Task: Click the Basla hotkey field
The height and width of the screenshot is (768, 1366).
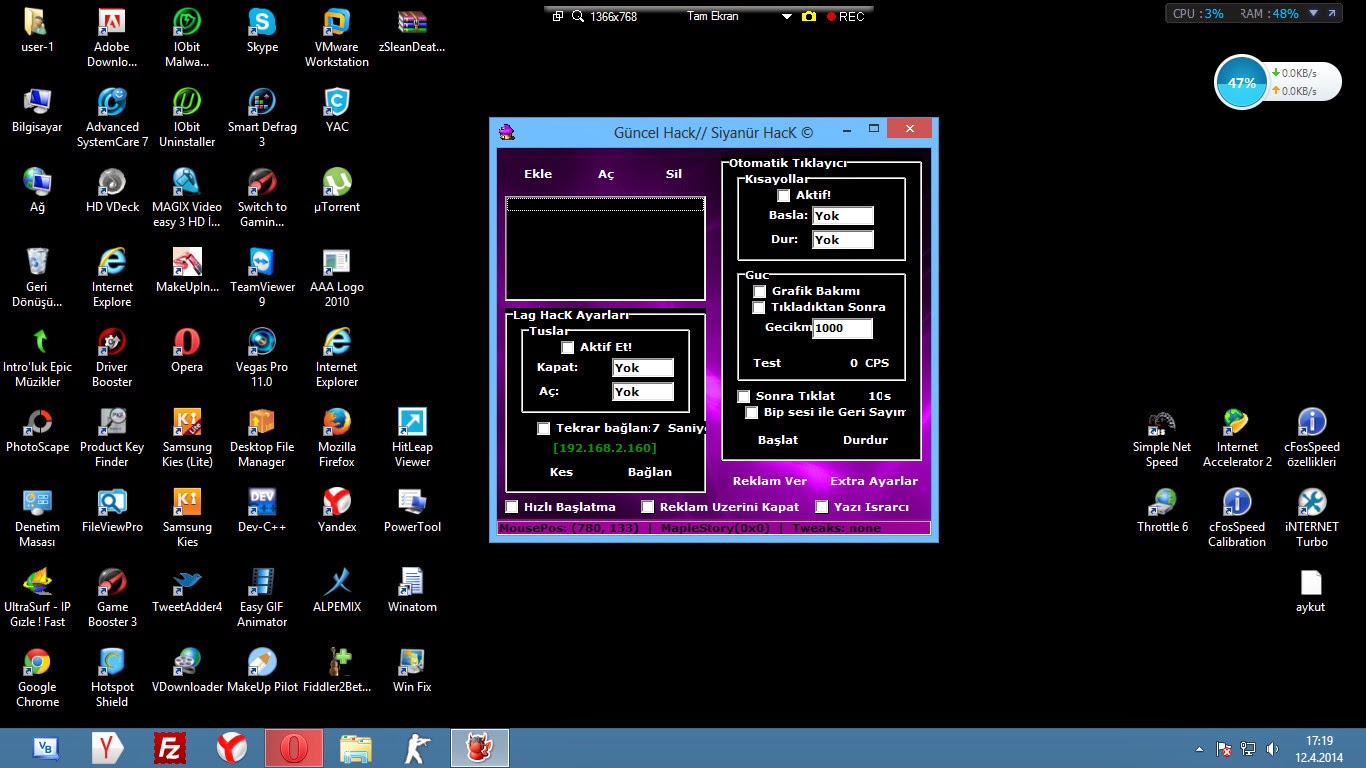Action: point(843,216)
